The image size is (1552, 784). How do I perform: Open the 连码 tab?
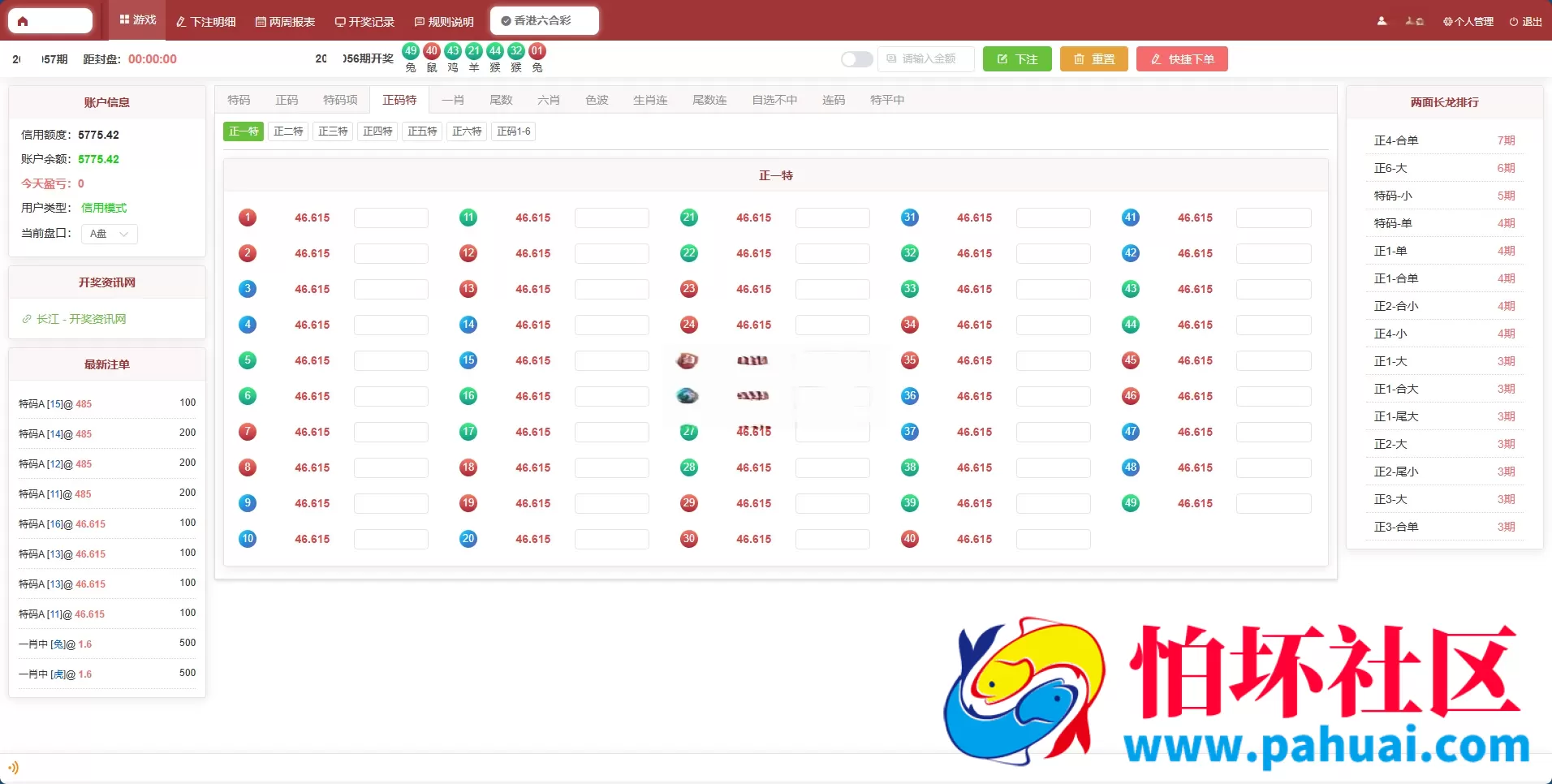coord(834,100)
